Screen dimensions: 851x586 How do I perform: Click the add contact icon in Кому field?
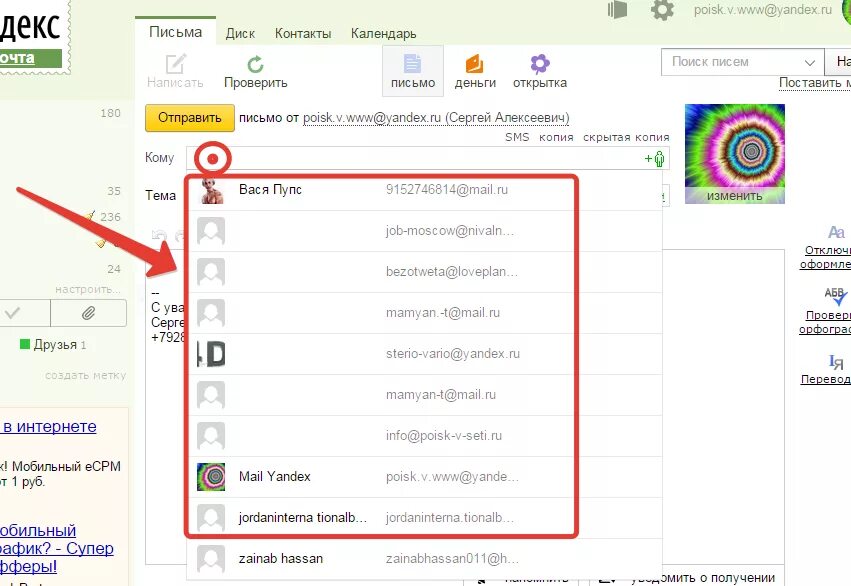(655, 159)
